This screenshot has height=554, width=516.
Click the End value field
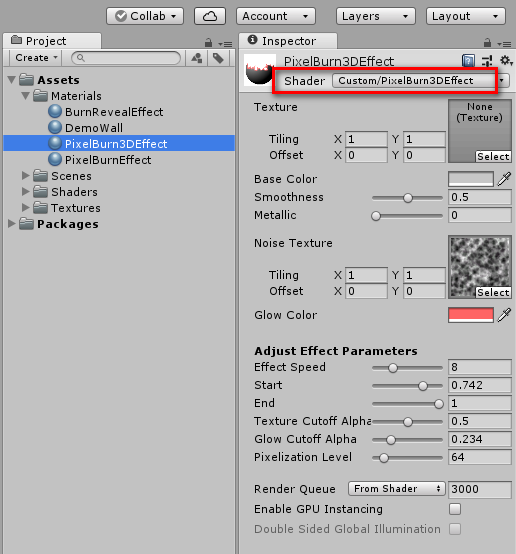coord(480,403)
